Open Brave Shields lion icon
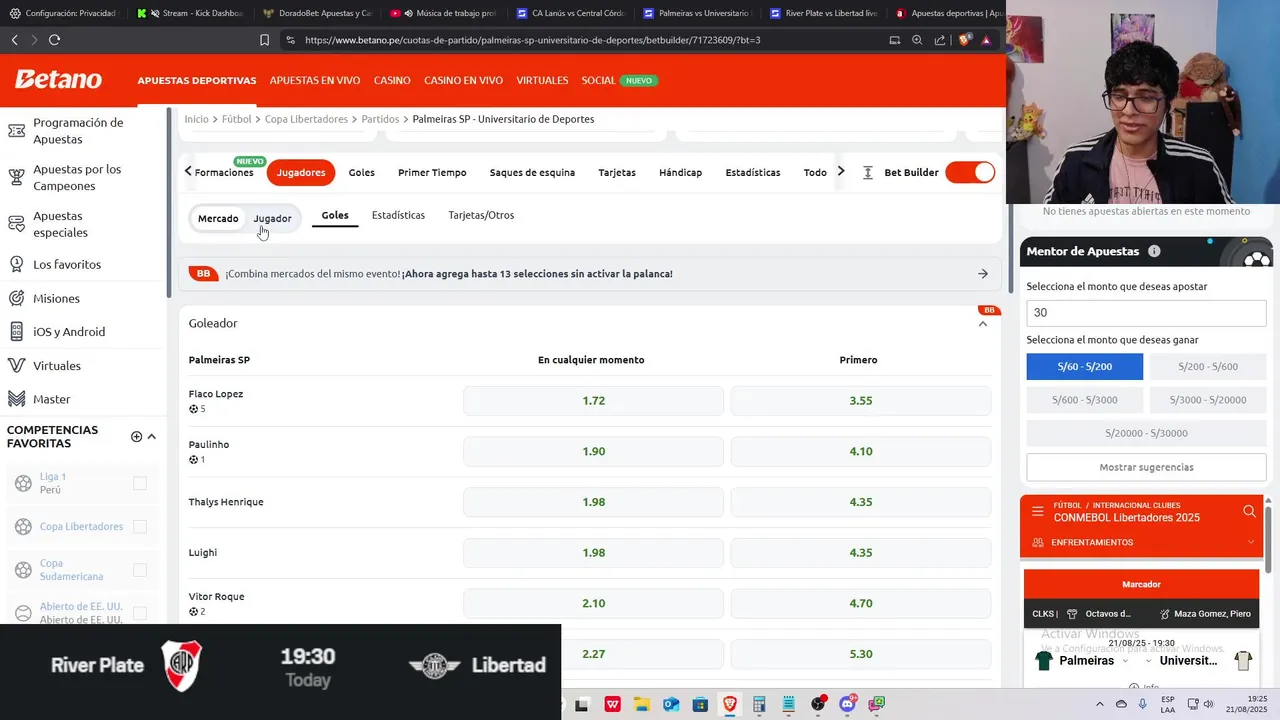The width and height of the screenshot is (1280, 720). (964, 40)
